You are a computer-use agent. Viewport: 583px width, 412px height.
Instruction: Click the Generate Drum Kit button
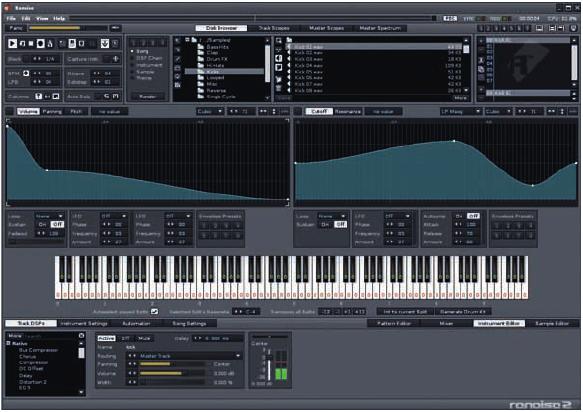463,312
